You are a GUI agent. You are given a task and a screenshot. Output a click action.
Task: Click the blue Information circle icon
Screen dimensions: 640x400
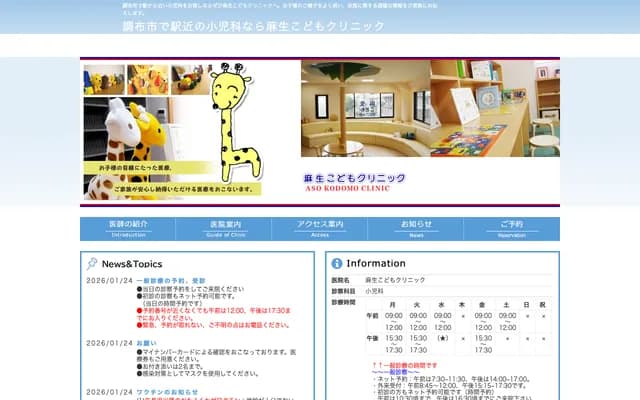tap(337, 264)
